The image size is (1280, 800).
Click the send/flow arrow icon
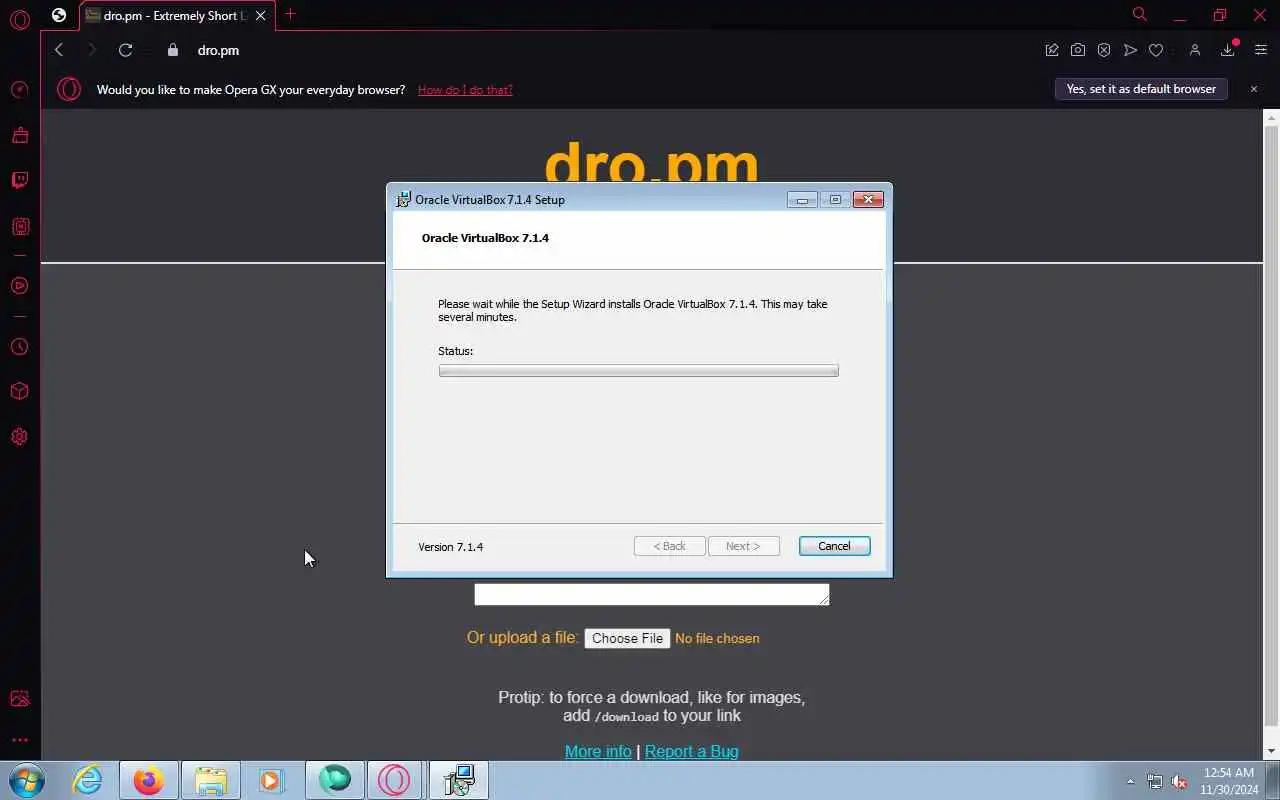[x=1130, y=50]
